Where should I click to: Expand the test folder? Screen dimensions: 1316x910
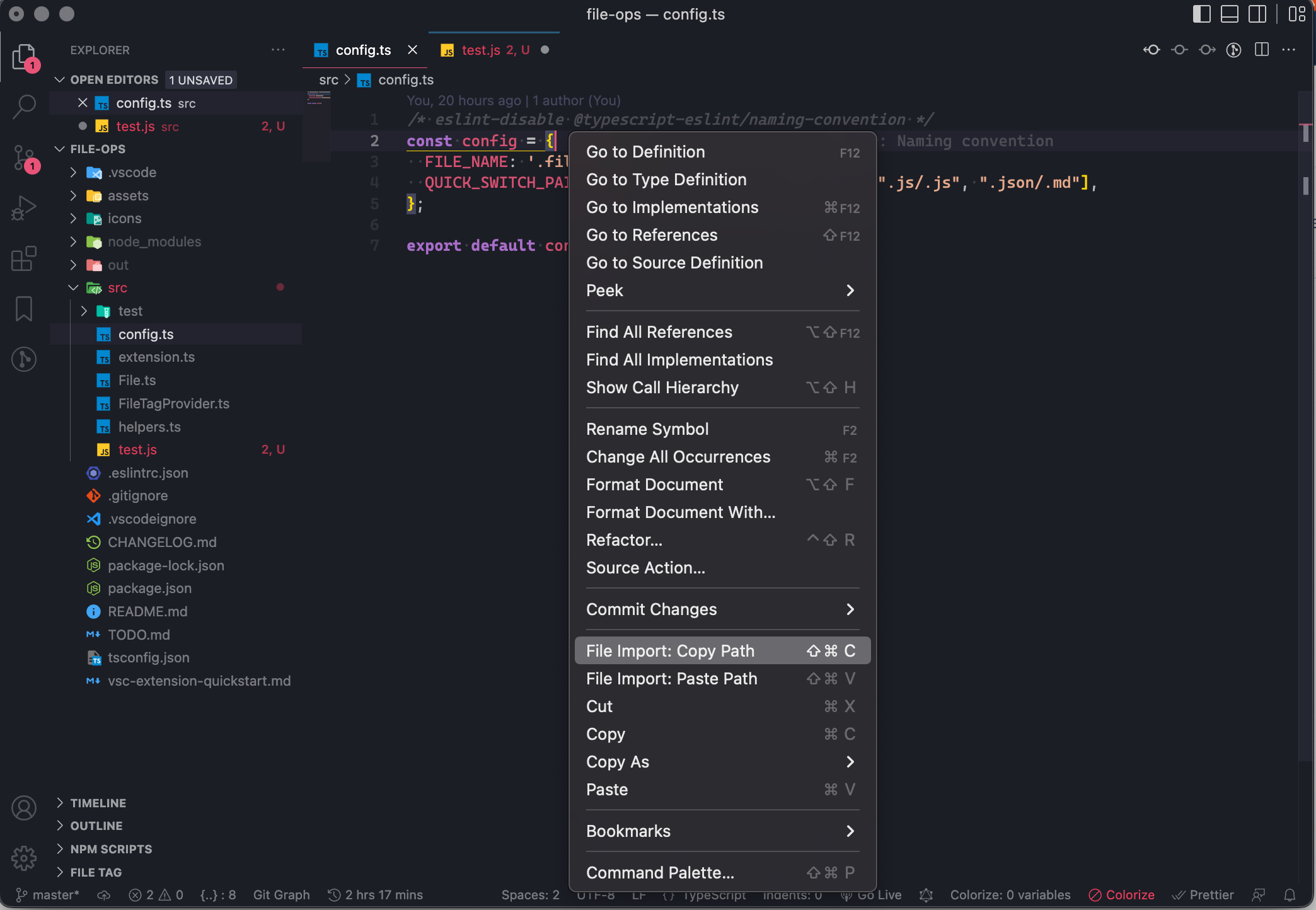click(84, 311)
